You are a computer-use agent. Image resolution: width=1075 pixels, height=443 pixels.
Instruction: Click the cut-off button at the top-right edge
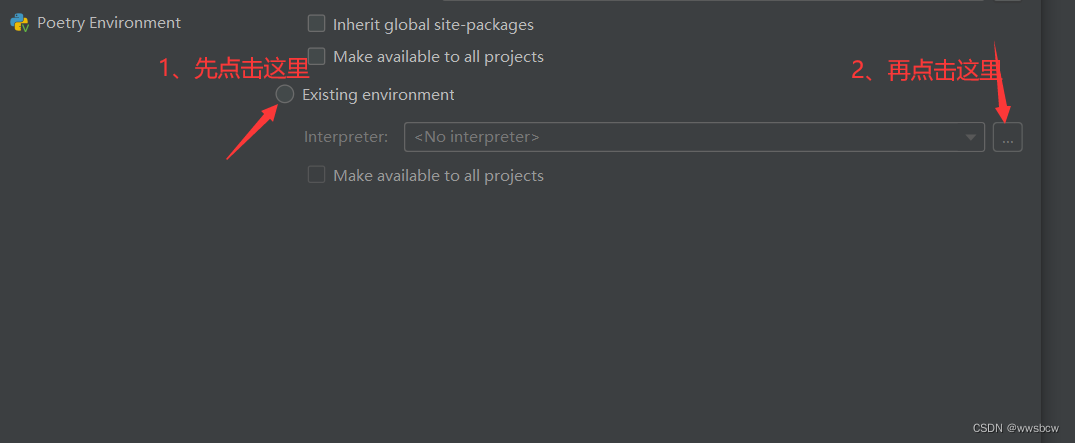pyautogui.click(x=1008, y=1)
